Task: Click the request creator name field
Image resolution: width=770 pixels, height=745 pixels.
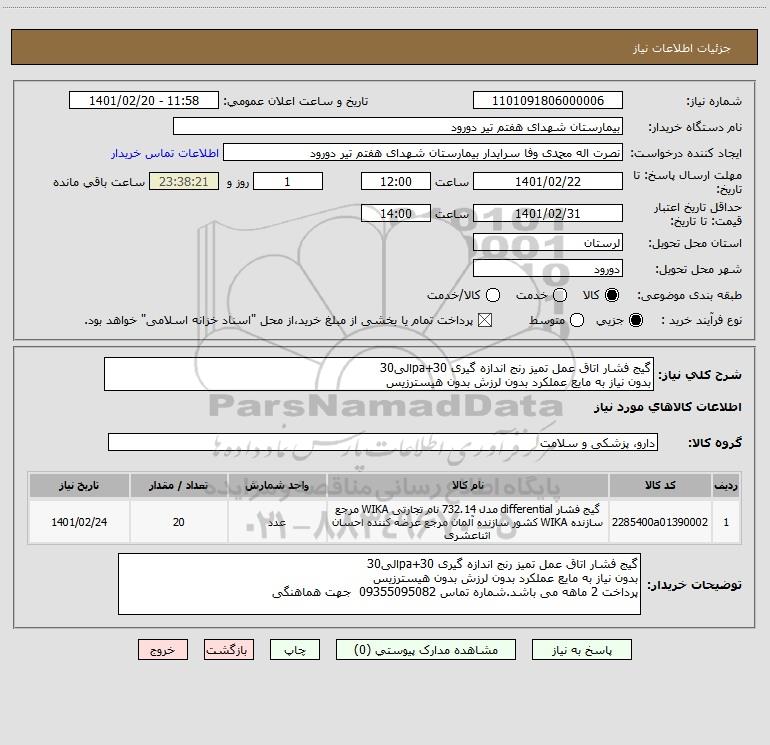Action: pyautogui.click(x=423, y=153)
